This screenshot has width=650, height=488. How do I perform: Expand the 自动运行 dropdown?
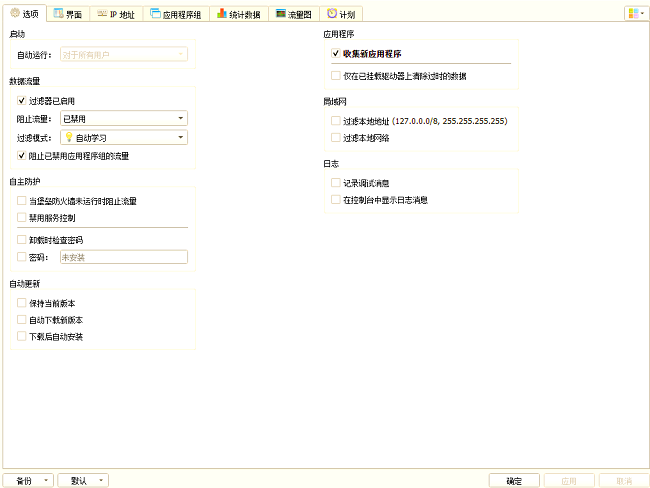point(124,54)
